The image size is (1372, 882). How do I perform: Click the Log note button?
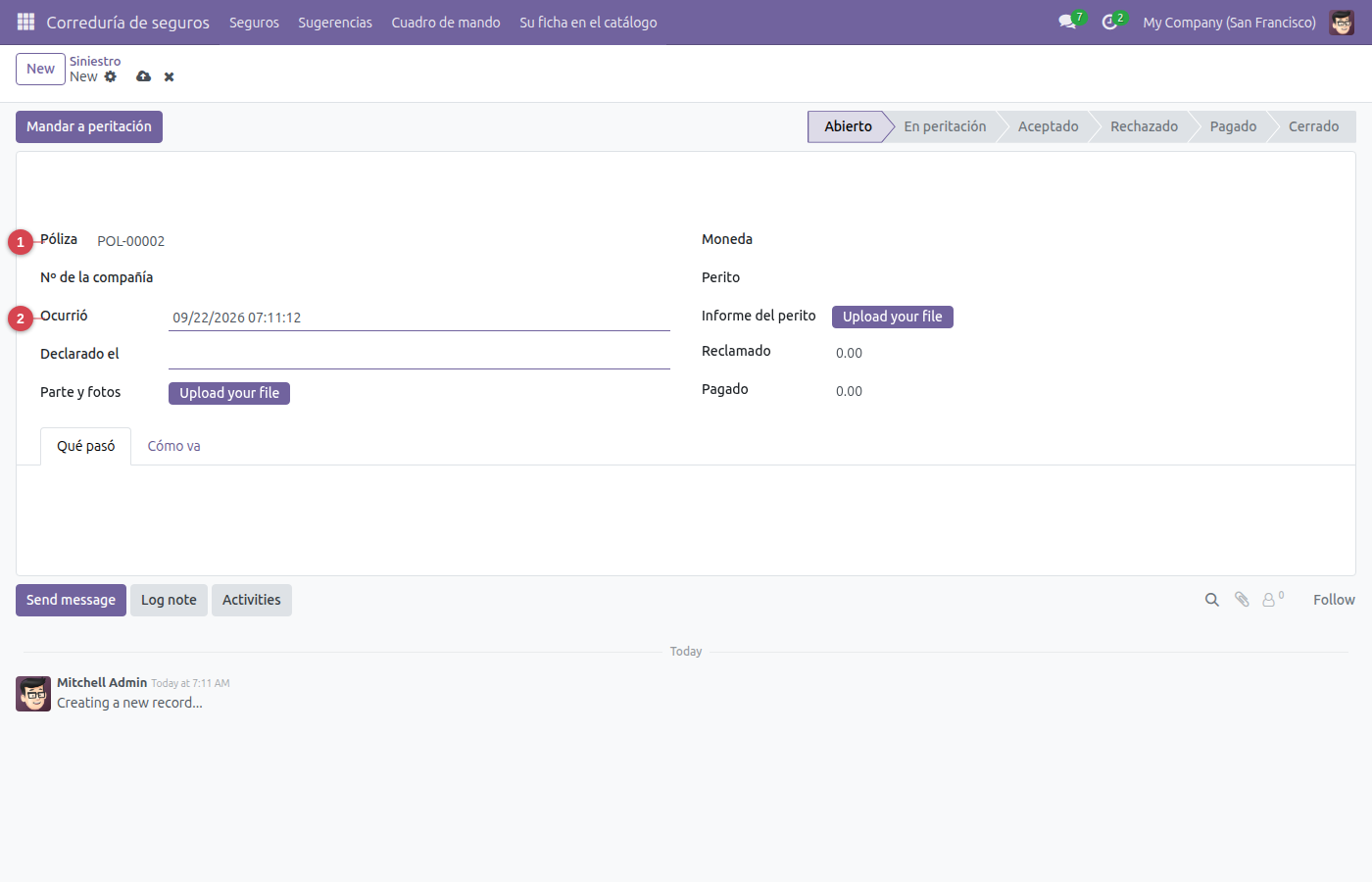(169, 600)
